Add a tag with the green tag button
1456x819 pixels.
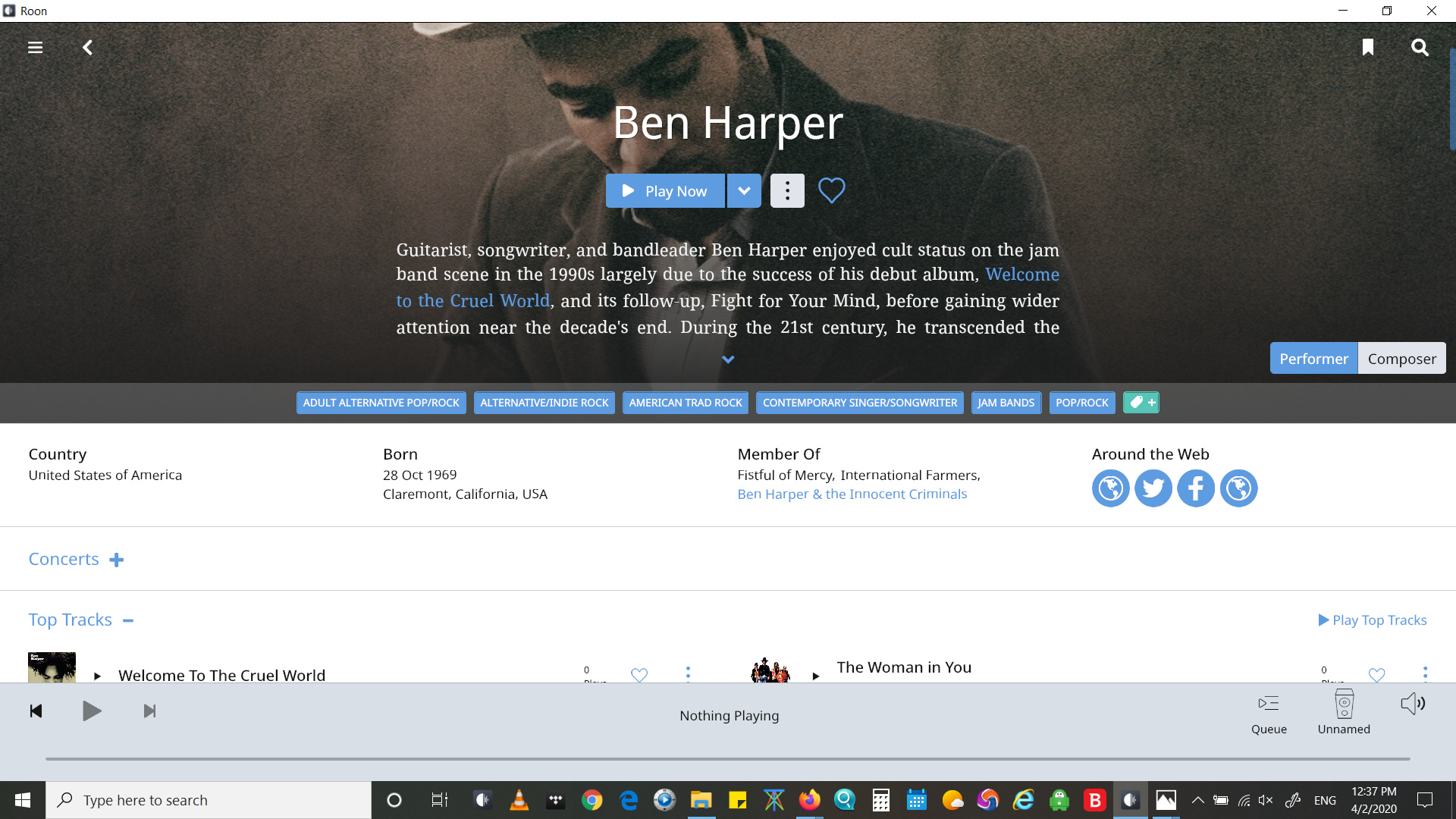point(1141,403)
